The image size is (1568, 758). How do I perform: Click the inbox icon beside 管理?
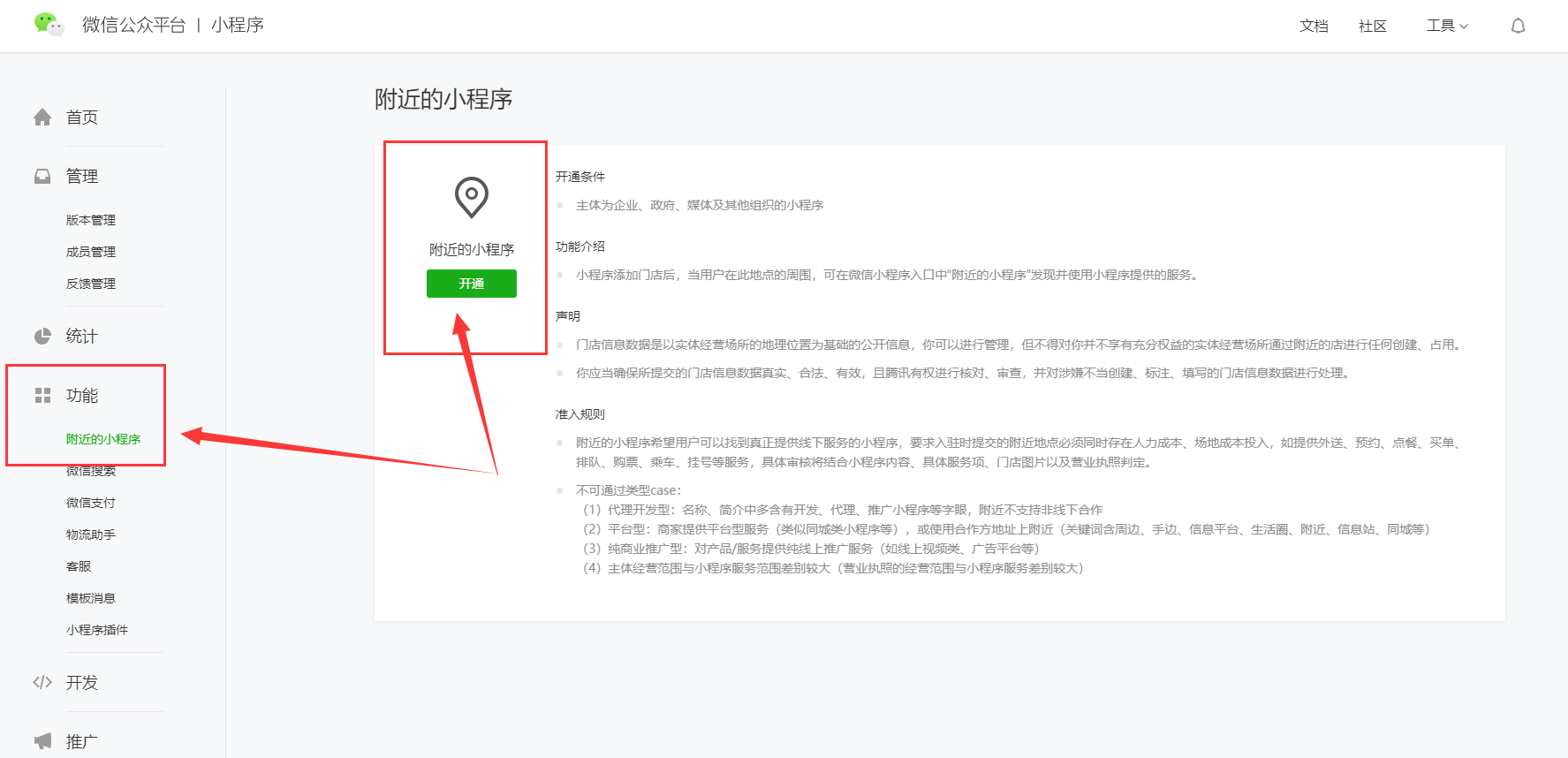point(42,177)
